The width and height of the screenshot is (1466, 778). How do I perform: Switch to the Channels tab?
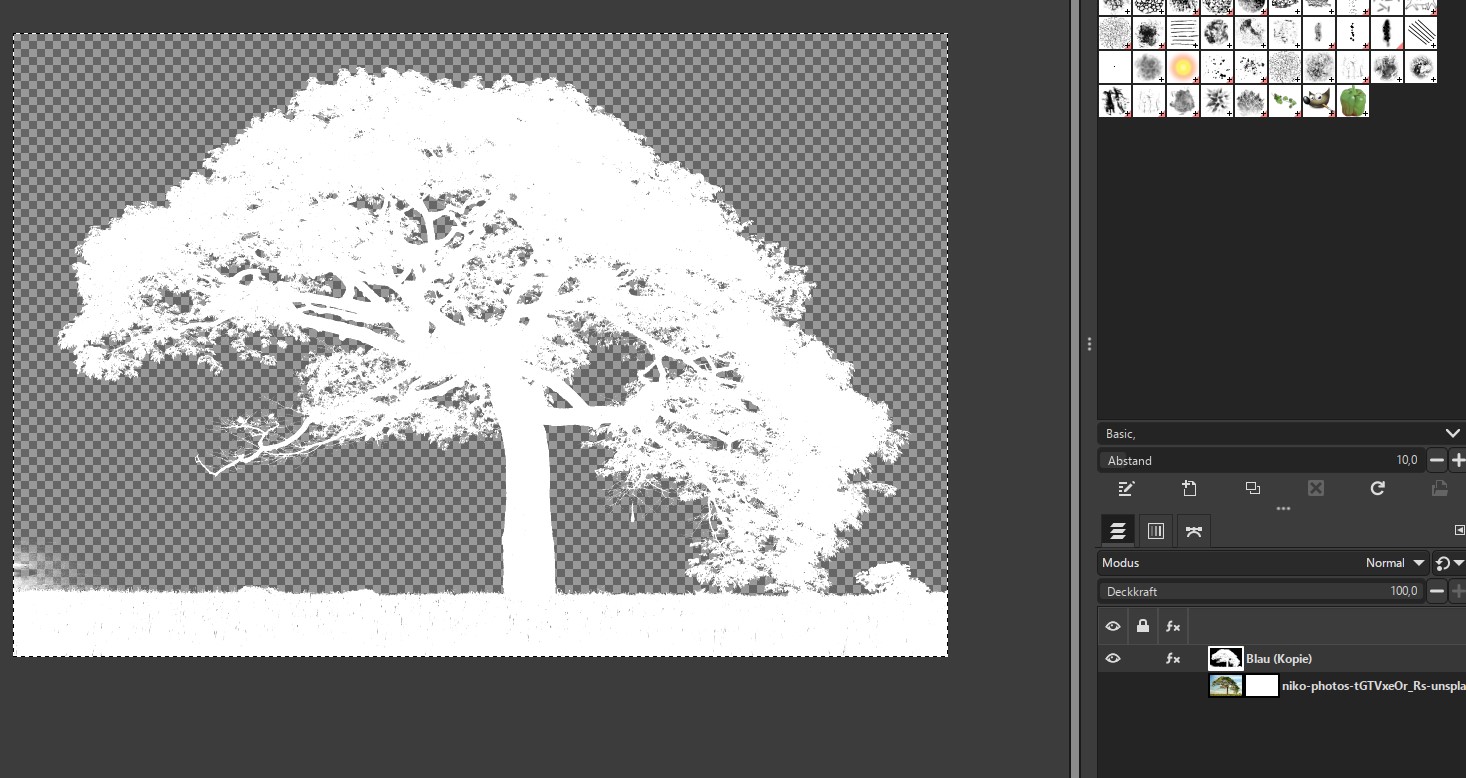click(1155, 531)
